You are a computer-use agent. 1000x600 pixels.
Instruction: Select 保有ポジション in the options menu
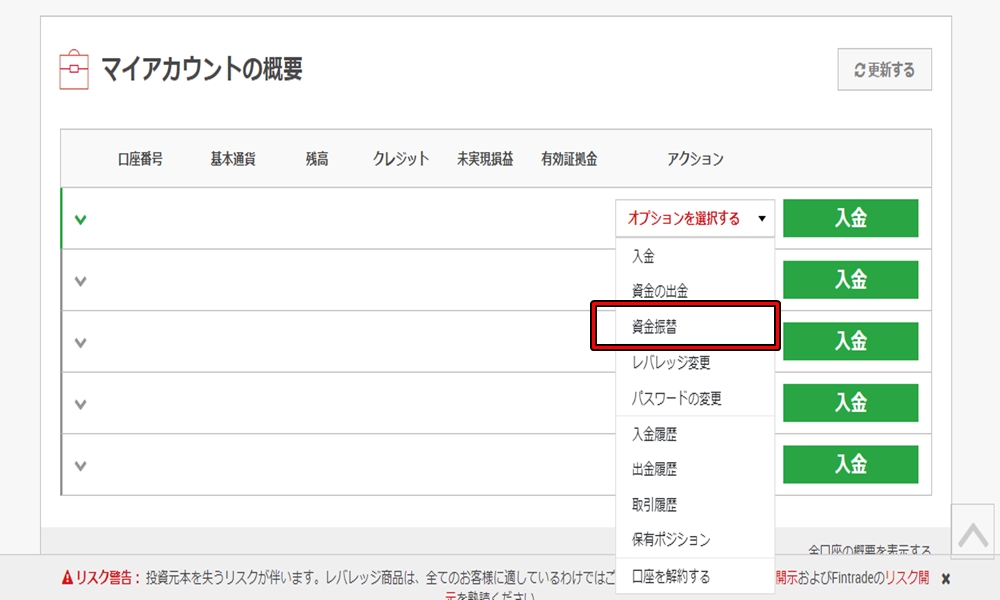pos(668,540)
